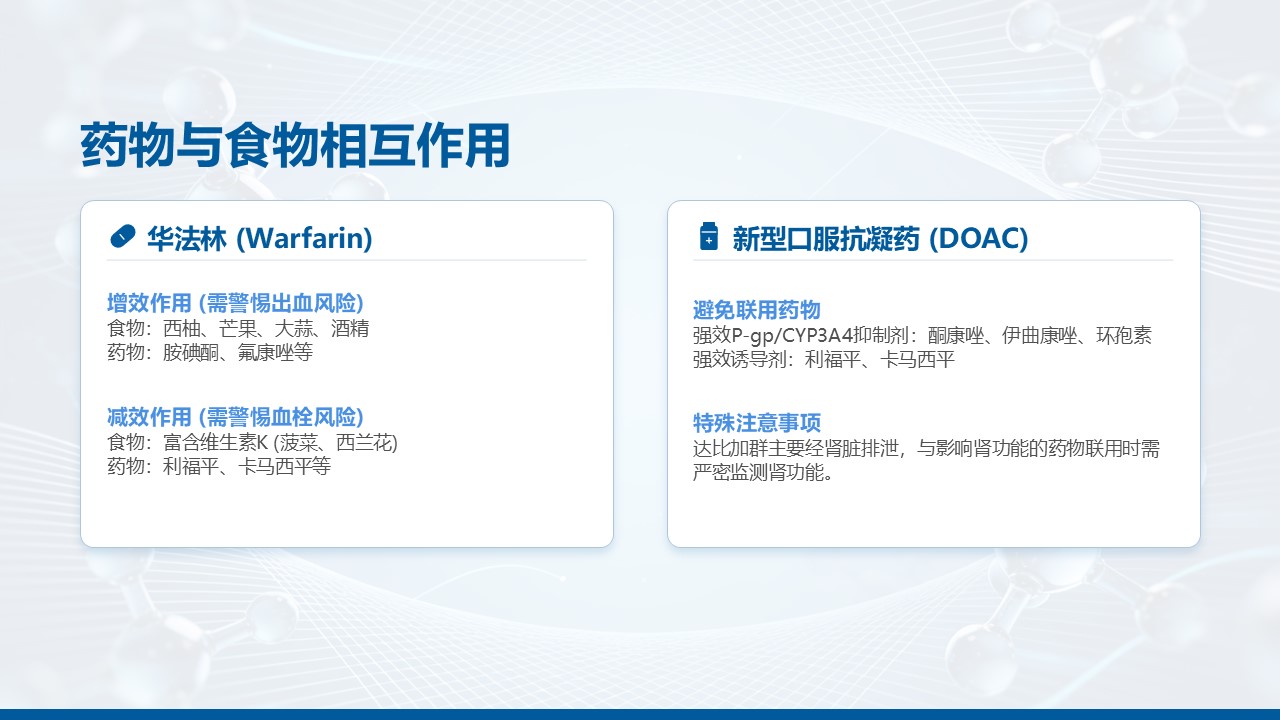
Task: Select the 特殊注意事项 subheading
Action: tap(756, 423)
